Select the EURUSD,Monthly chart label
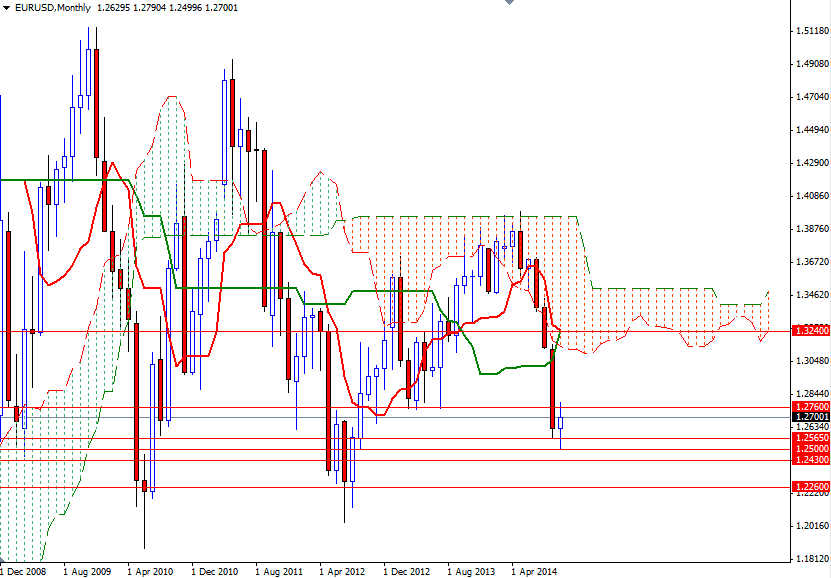831x578 pixels. click(50, 9)
